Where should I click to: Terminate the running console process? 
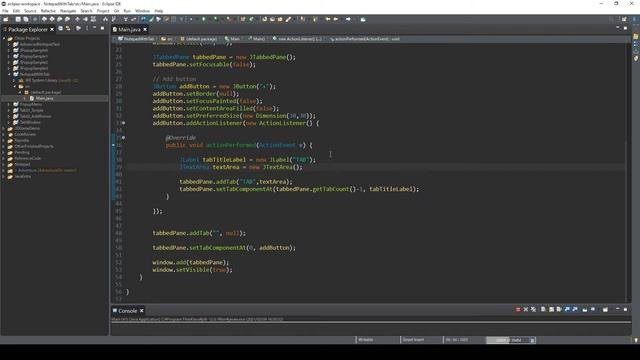[x=518, y=310]
